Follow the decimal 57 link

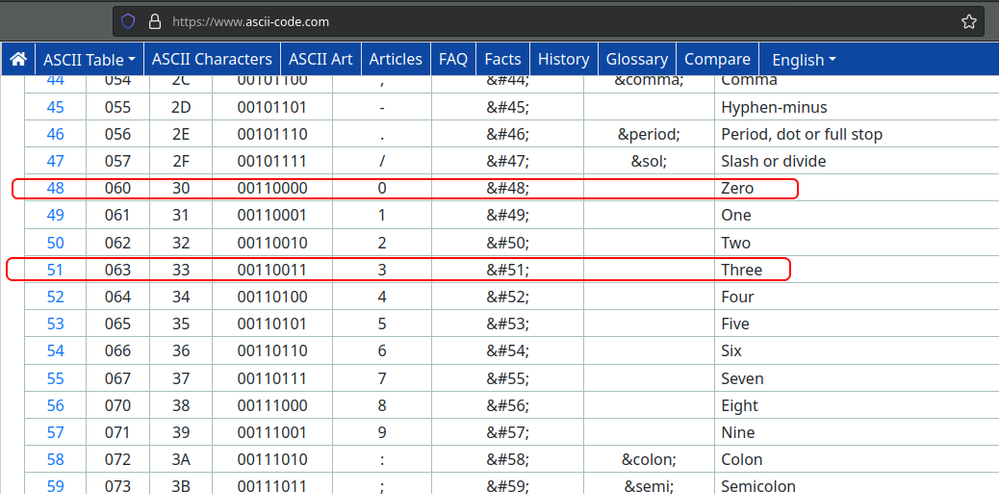click(x=55, y=432)
